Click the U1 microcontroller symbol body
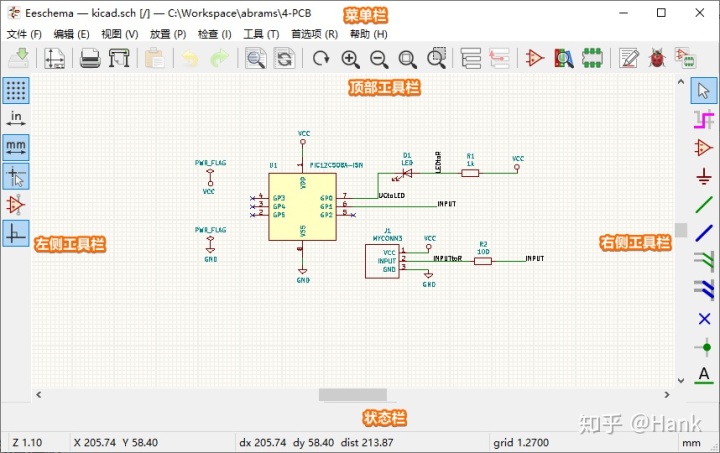720x453 pixels. (x=302, y=207)
